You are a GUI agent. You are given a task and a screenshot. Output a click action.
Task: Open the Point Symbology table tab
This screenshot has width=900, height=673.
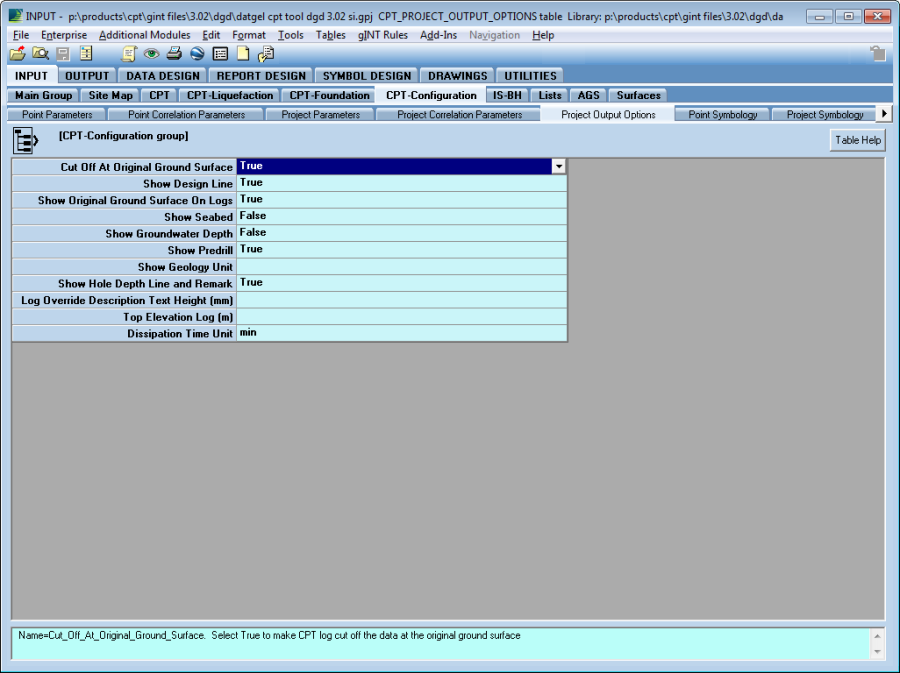[723, 114]
